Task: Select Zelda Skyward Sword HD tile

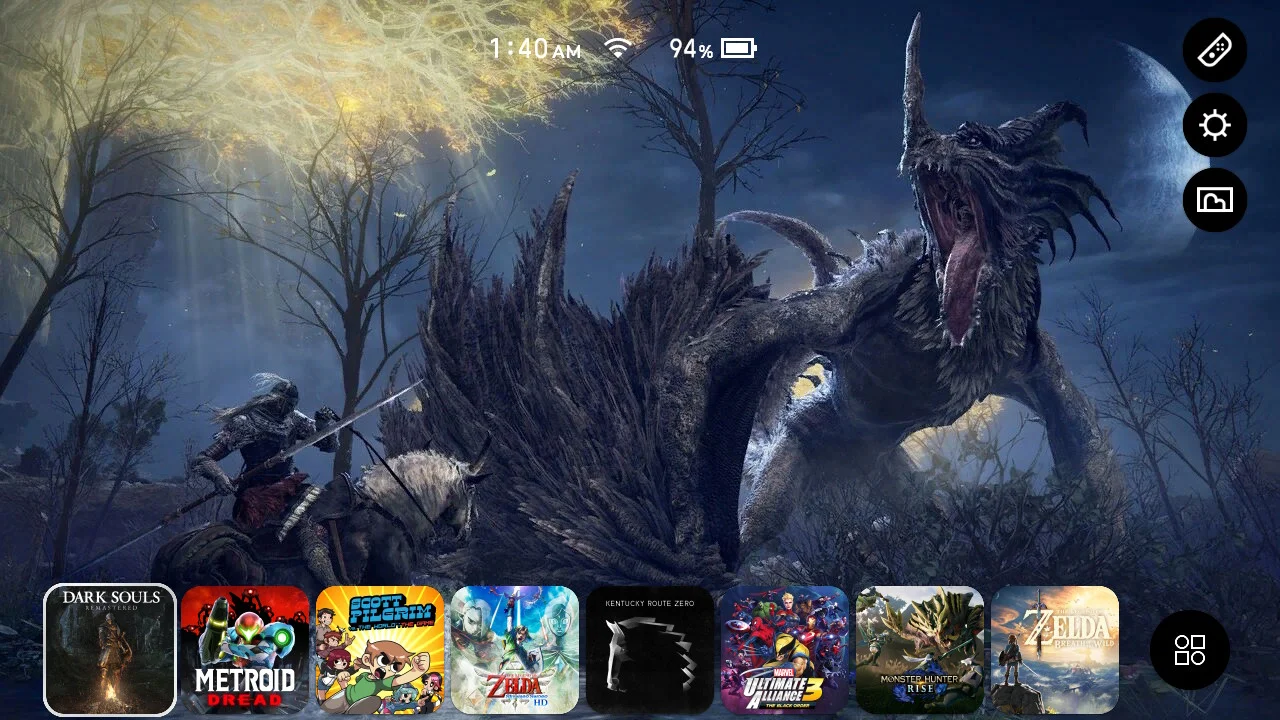Action: 515,650
